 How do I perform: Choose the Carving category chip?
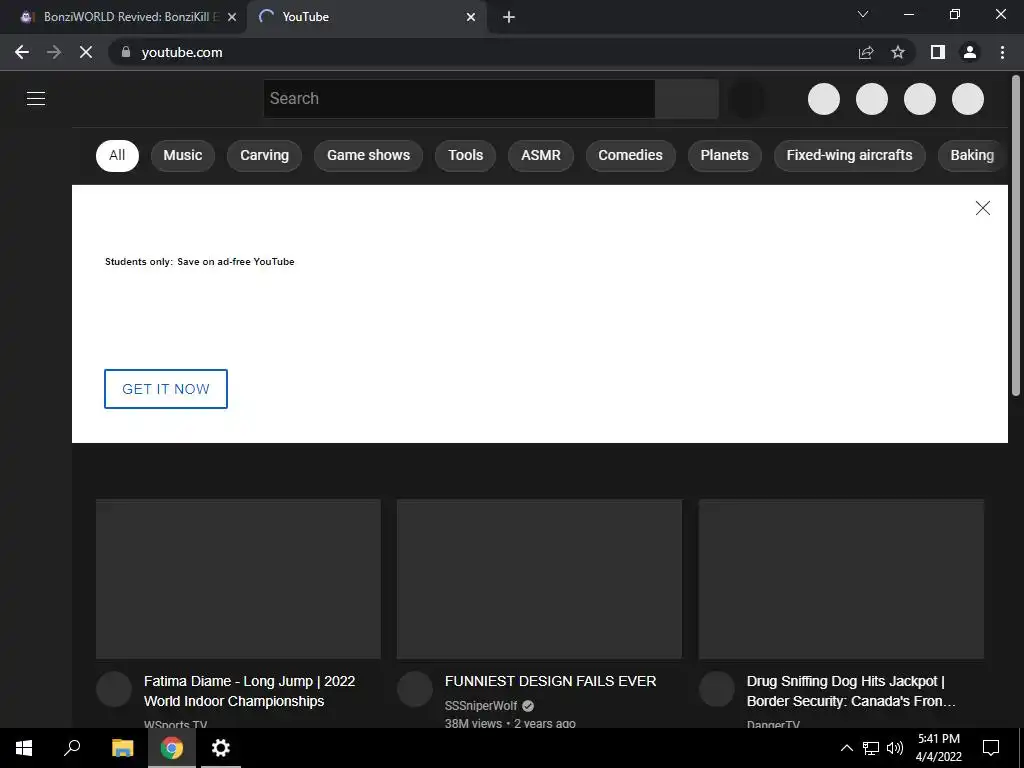pos(264,155)
